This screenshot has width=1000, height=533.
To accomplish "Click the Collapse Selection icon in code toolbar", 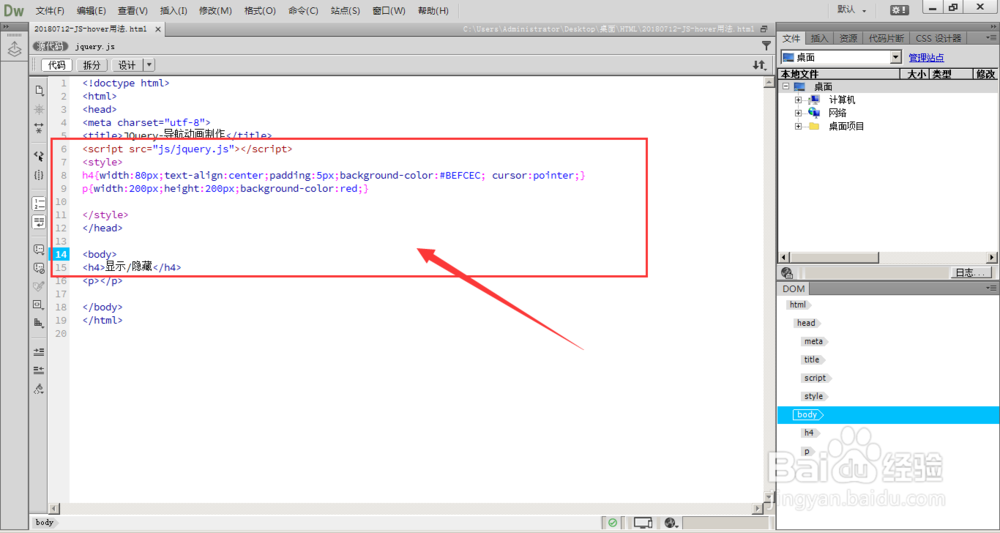I will pos(39,128).
